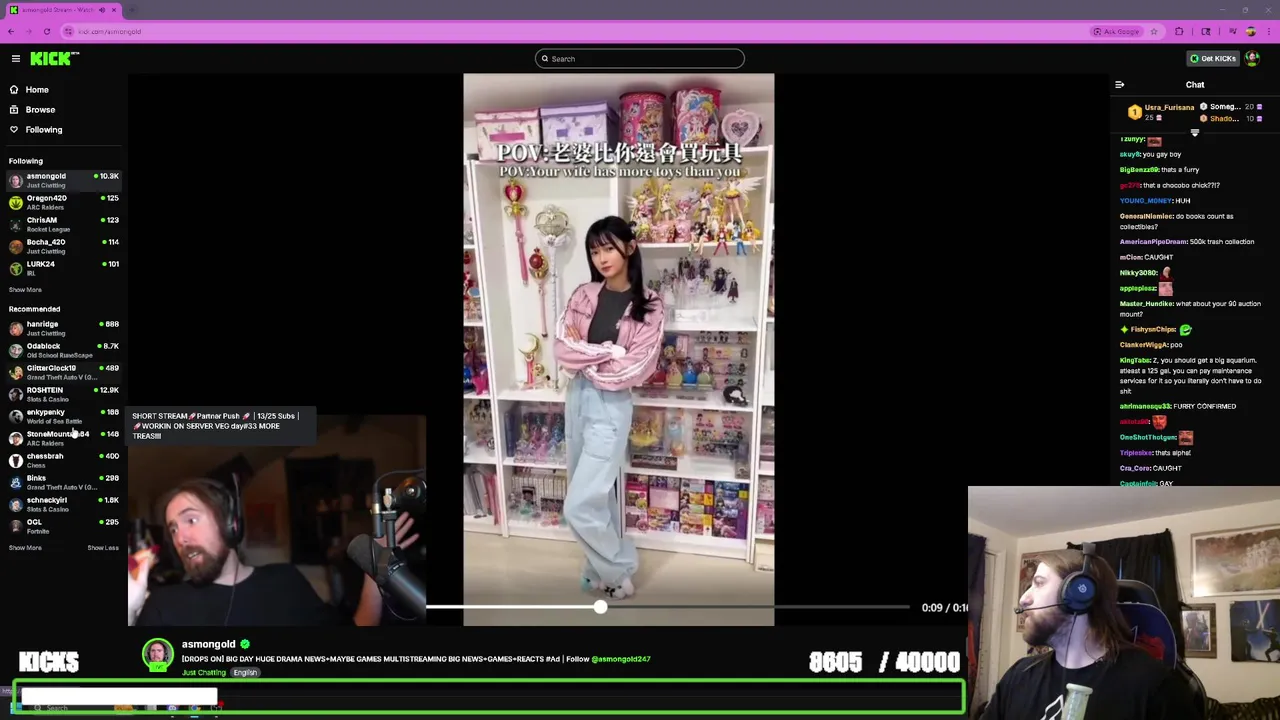The height and width of the screenshot is (720, 1280).
Task: Open Following in the sidebar
Action: click(x=44, y=130)
